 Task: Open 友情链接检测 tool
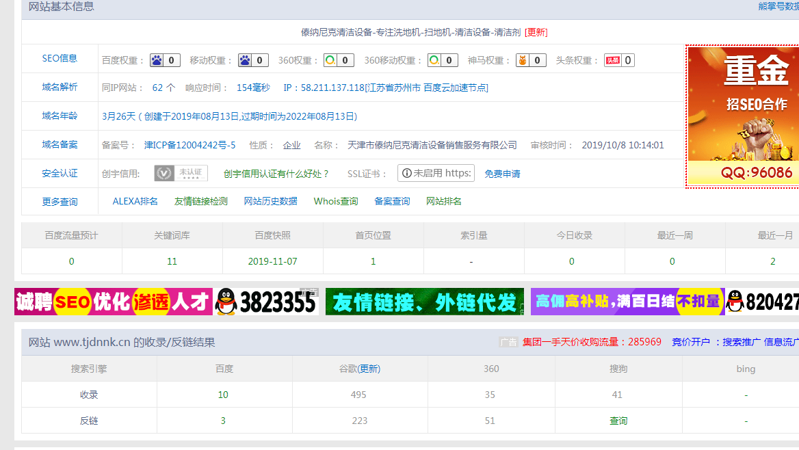(201, 201)
